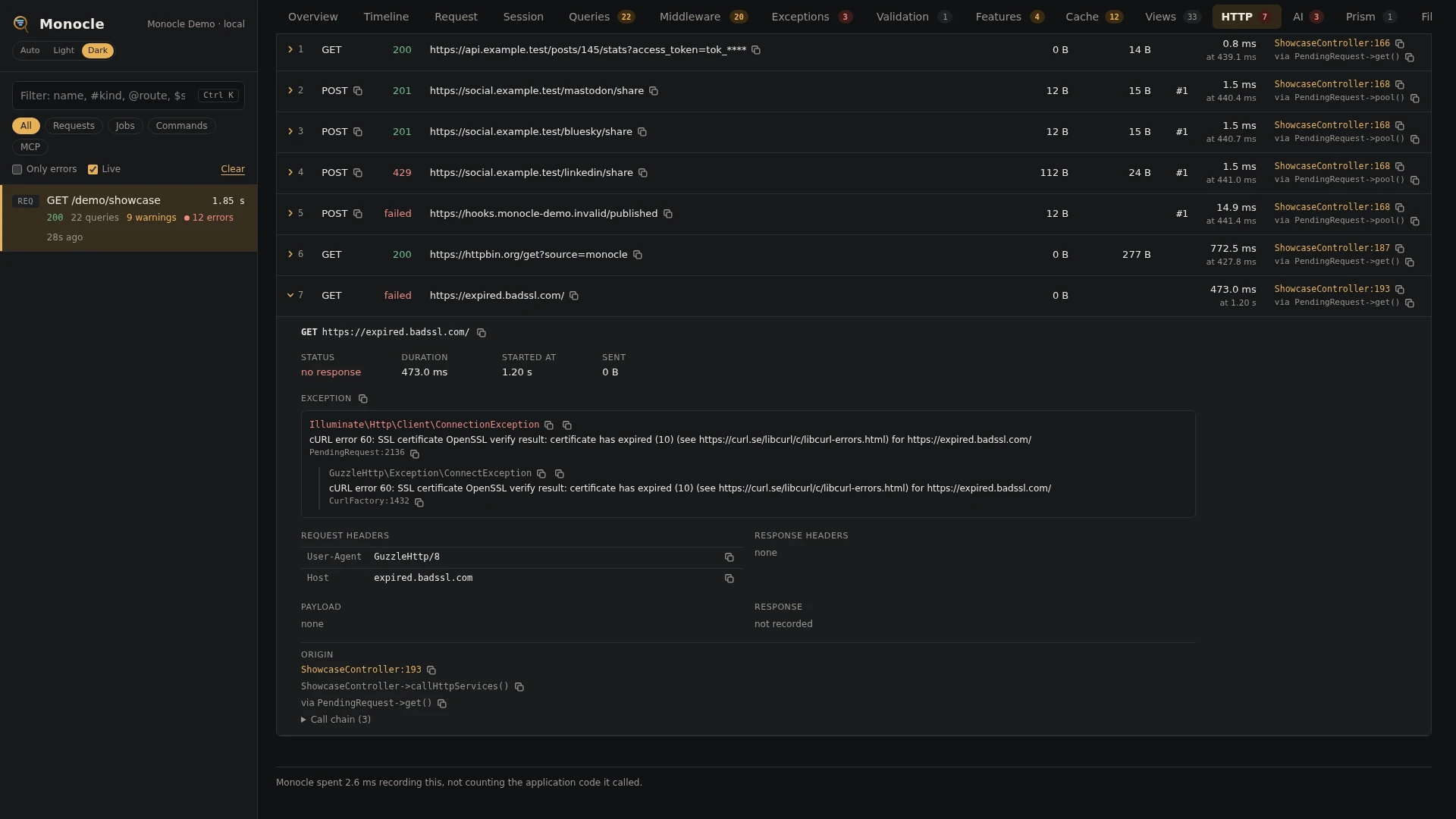The image size is (1456, 819).
Task: Collapse the expired.badssl.com row 7
Action: pos(290,295)
